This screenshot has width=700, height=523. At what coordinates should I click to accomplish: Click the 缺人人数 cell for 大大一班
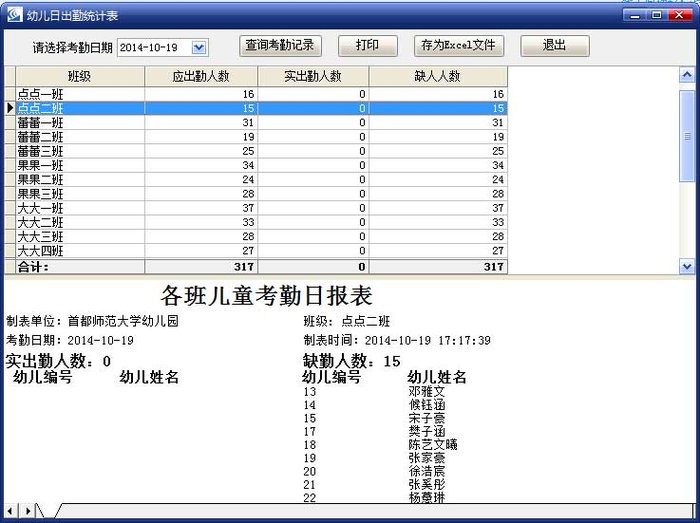(438, 208)
